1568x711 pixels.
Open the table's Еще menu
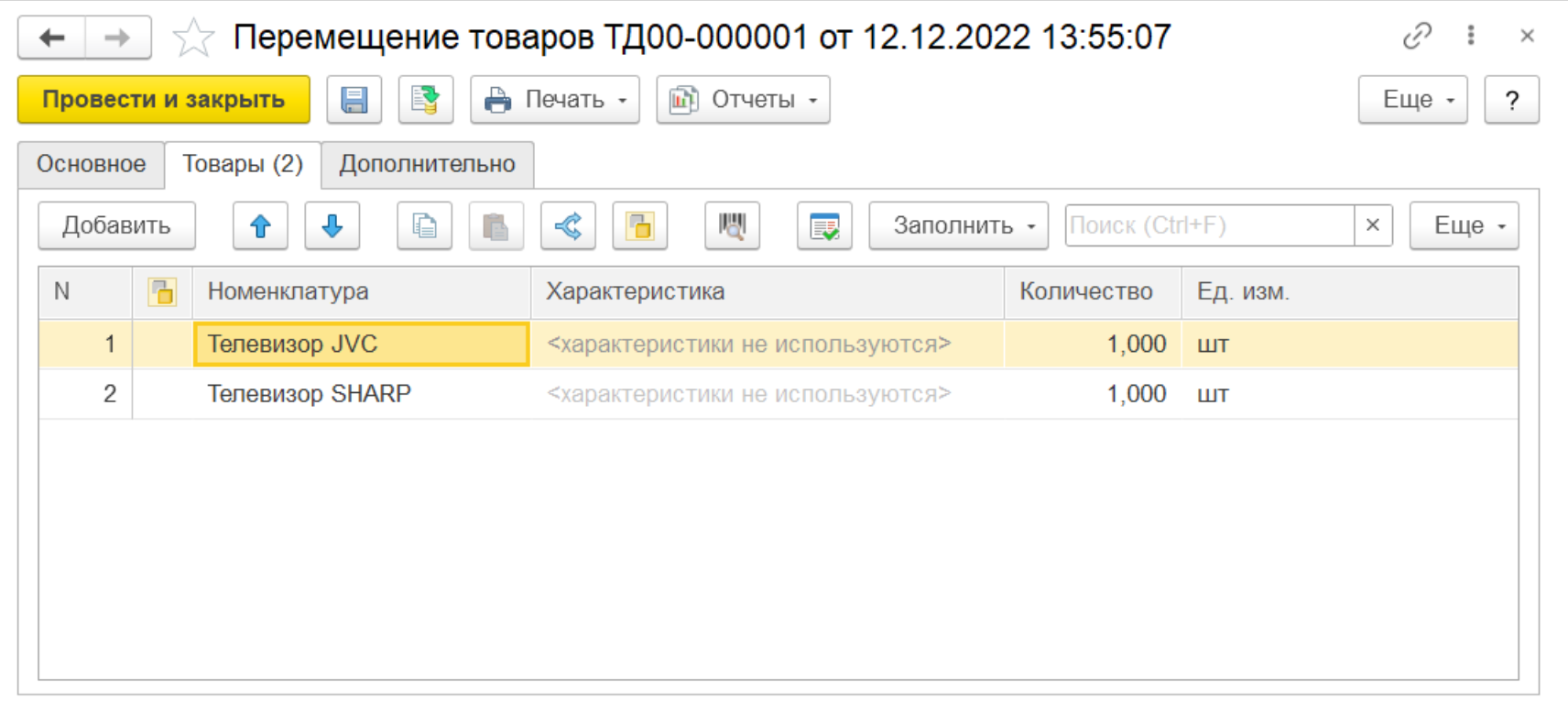[x=1464, y=226]
